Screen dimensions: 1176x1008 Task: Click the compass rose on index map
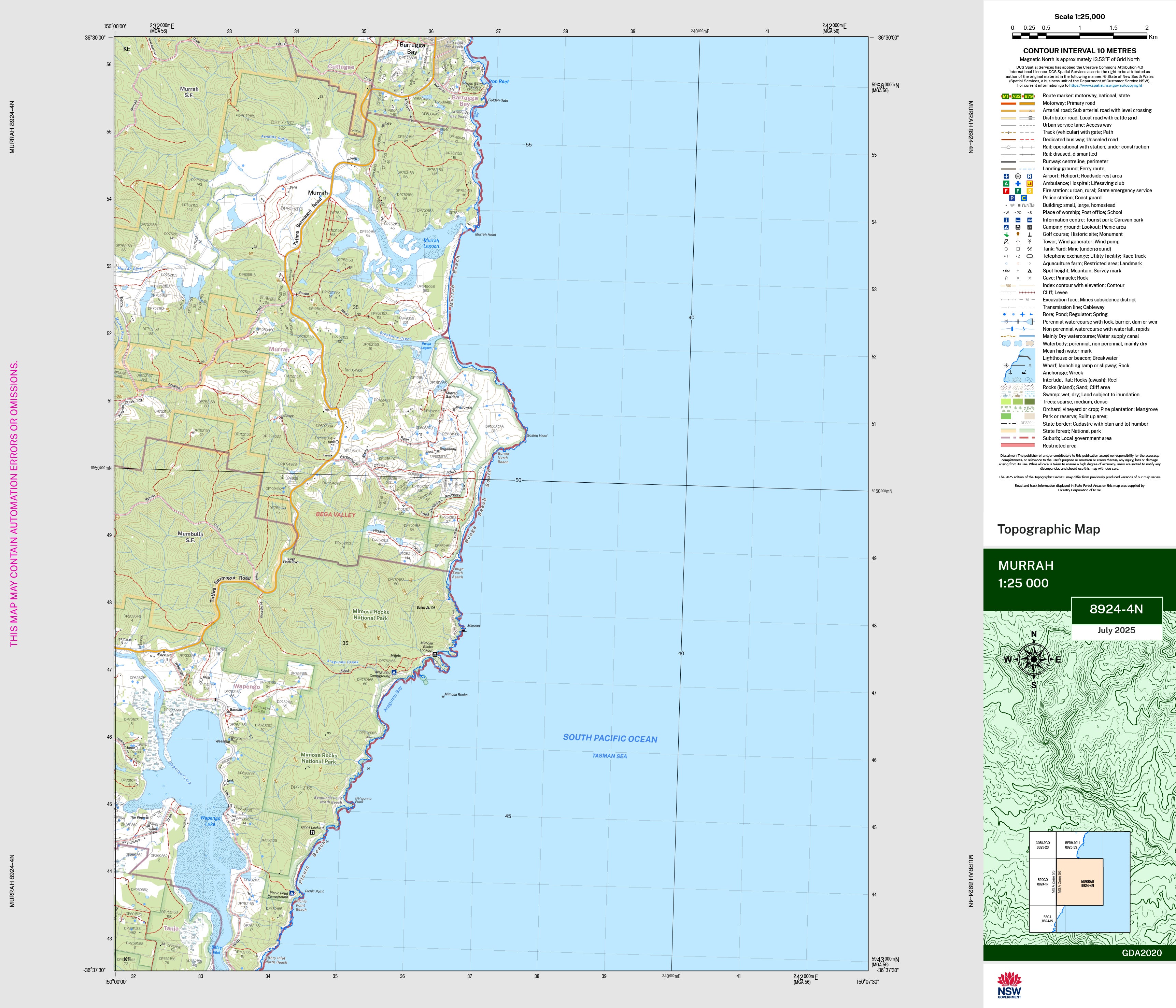click(x=1034, y=659)
